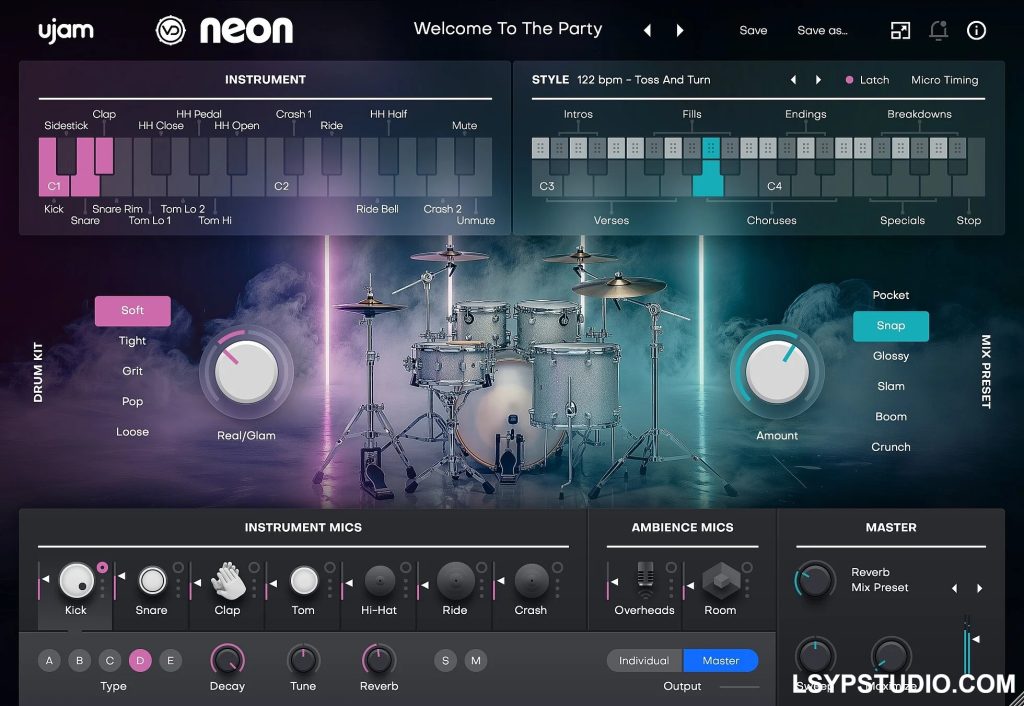1024x706 pixels.
Task: Choose kick type E
Action: (x=170, y=660)
